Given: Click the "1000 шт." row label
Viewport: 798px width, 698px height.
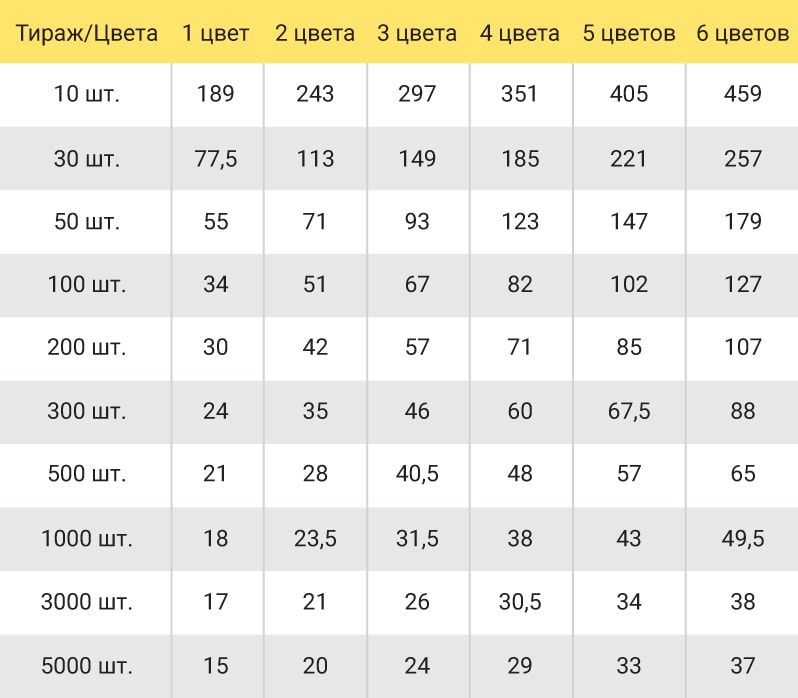Looking at the screenshot, I should tap(87, 539).
